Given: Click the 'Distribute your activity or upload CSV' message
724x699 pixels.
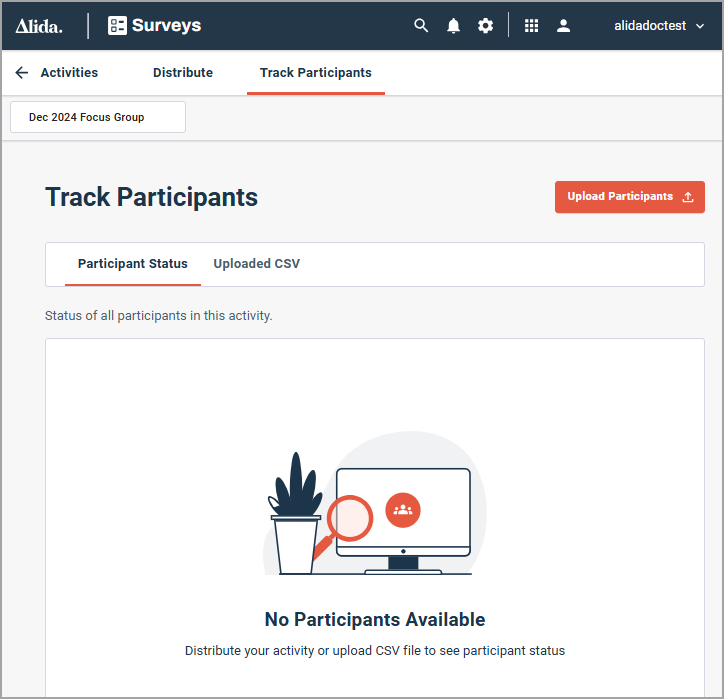Looking at the screenshot, I should [x=374, y=651].
